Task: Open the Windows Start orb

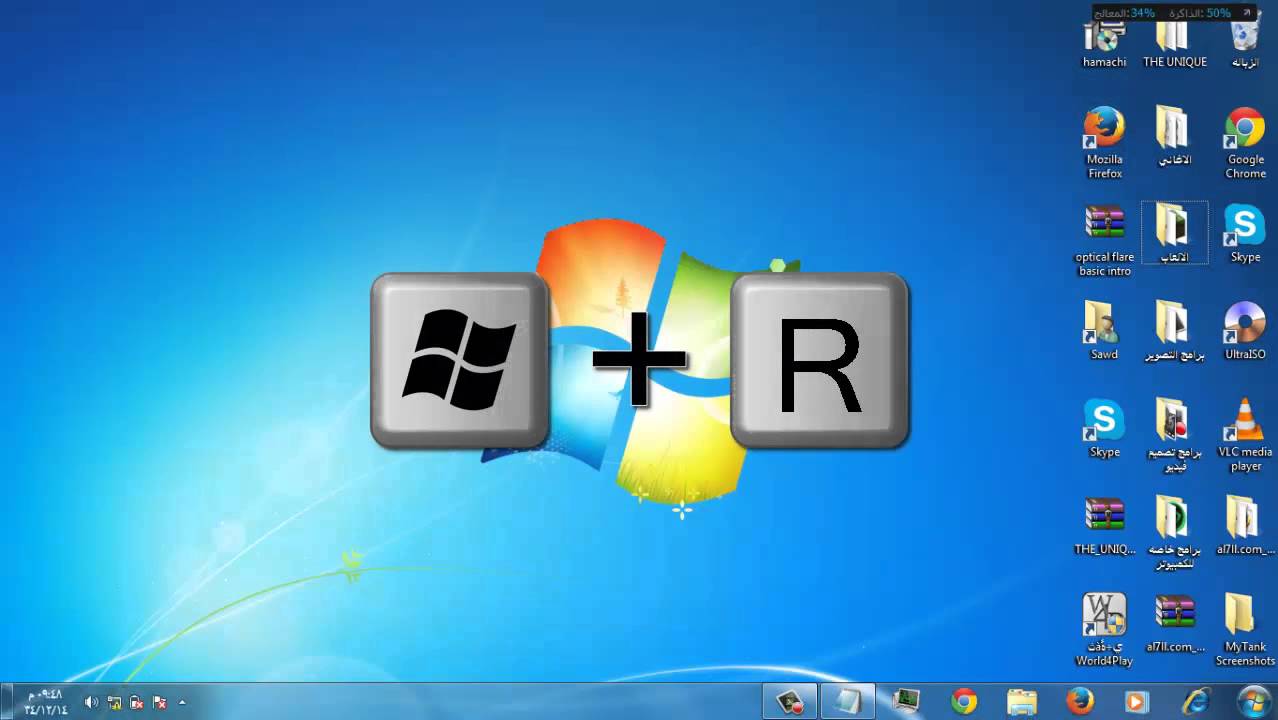Action: [1252, 701]
